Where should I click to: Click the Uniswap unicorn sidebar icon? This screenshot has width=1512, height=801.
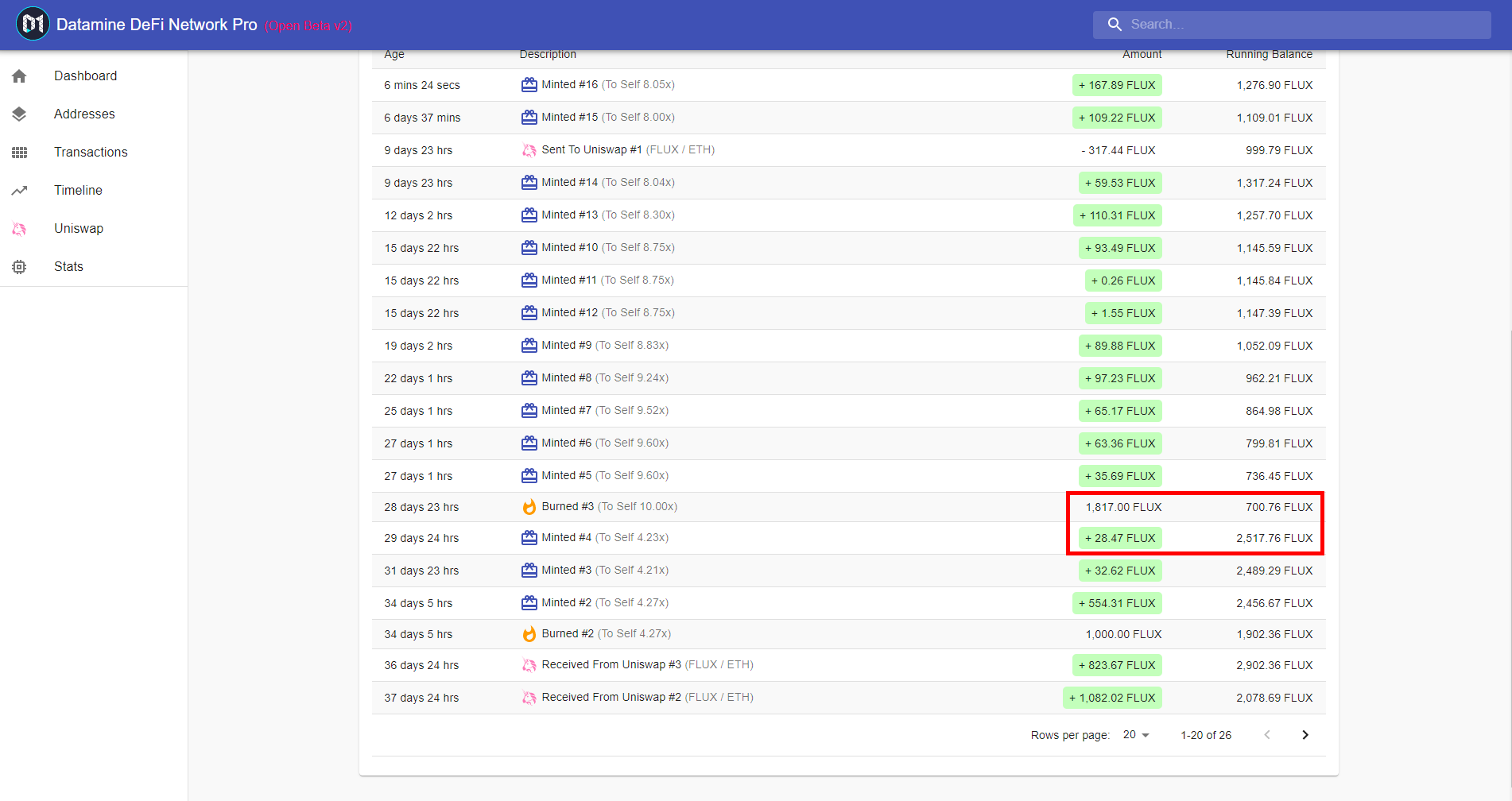tap(19, 229)
